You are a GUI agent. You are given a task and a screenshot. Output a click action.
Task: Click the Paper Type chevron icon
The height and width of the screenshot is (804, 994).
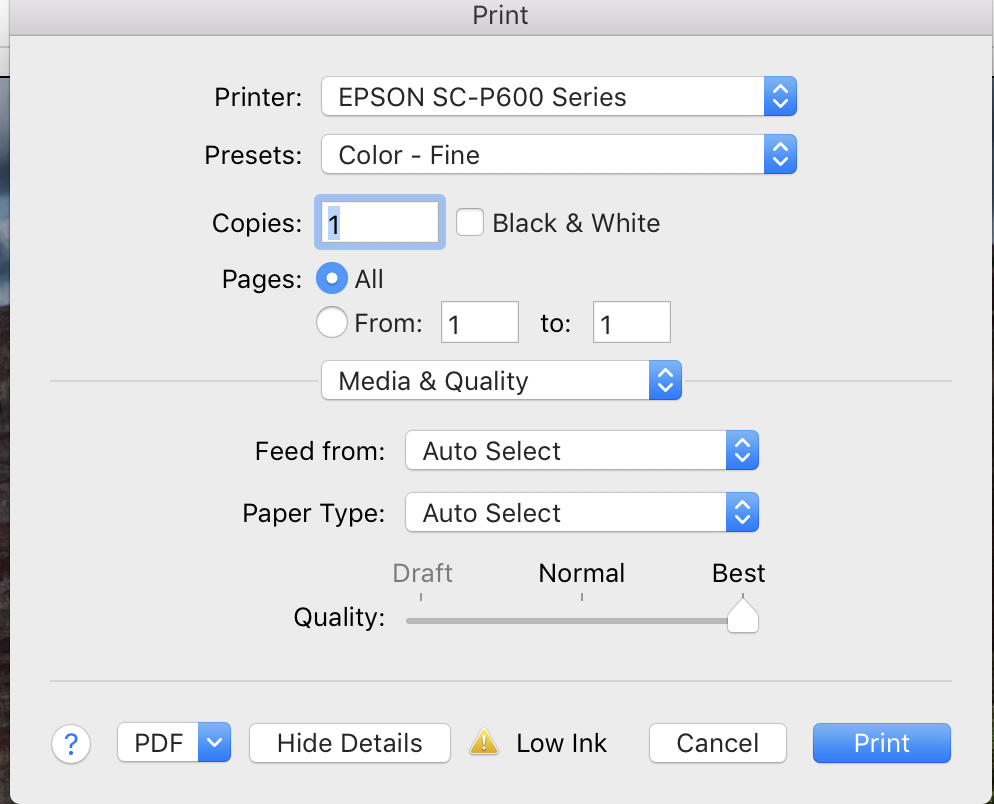(x=742, y=512)
